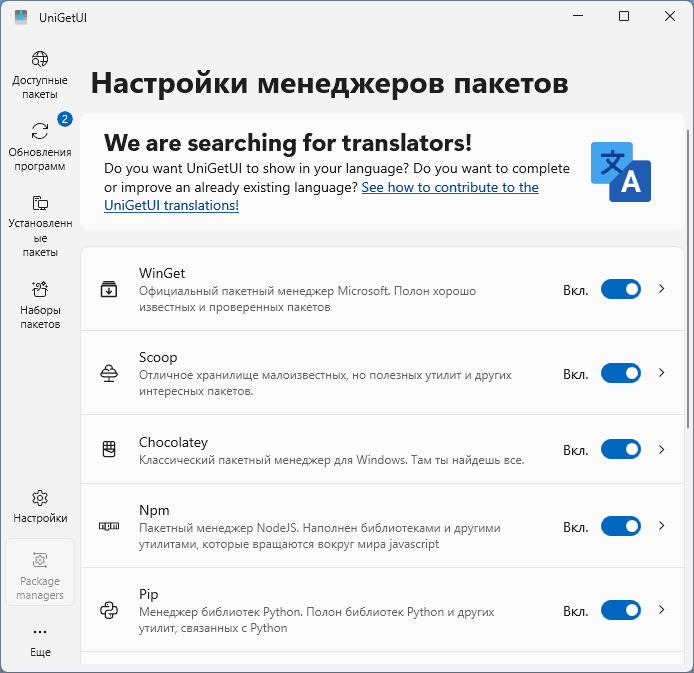Click the Вкл. label next to Scoop
The width and height of the screenshot is (694, 673).
576,374
